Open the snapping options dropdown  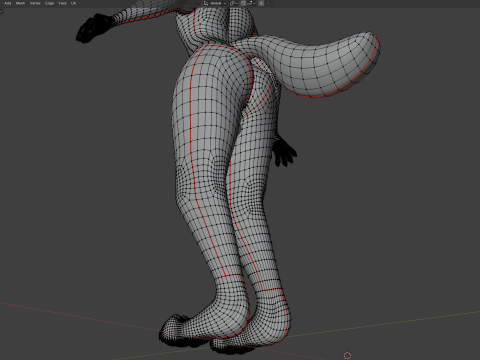click(252, 3)
